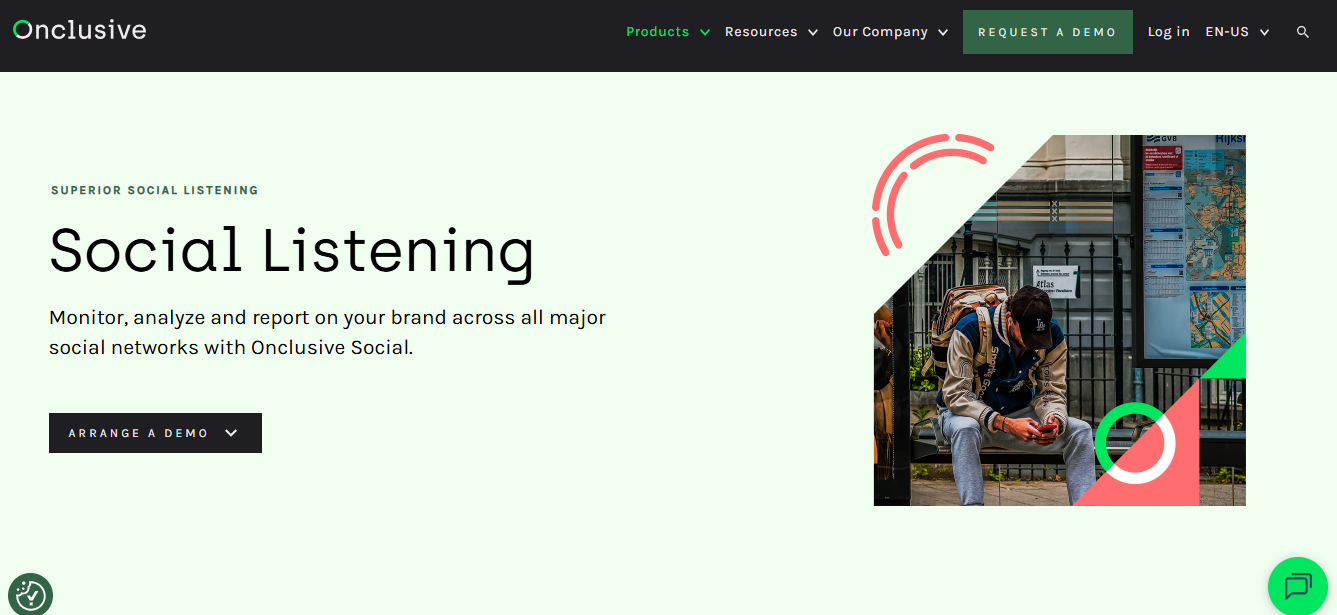Screen dimensions: 1337x615
Task: Click the Monitor, analyze and report paragraph
Action: pyautogui.click(x=328, y=333)
